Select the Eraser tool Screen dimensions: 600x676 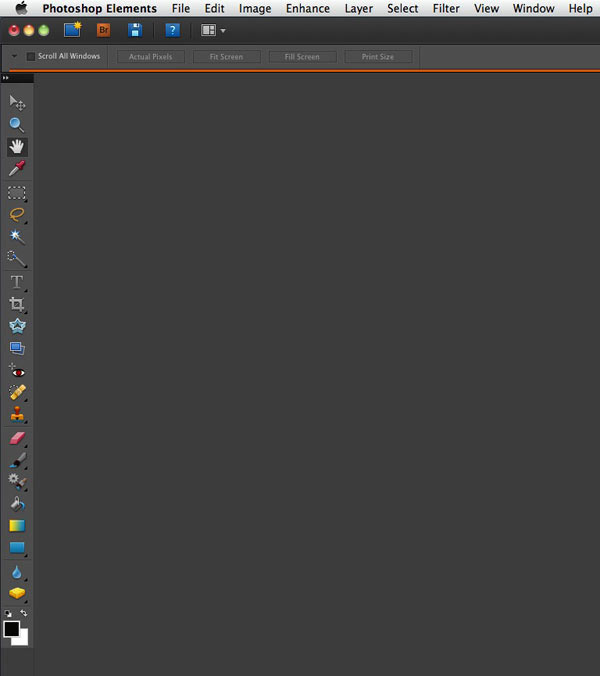pos(17,438)
